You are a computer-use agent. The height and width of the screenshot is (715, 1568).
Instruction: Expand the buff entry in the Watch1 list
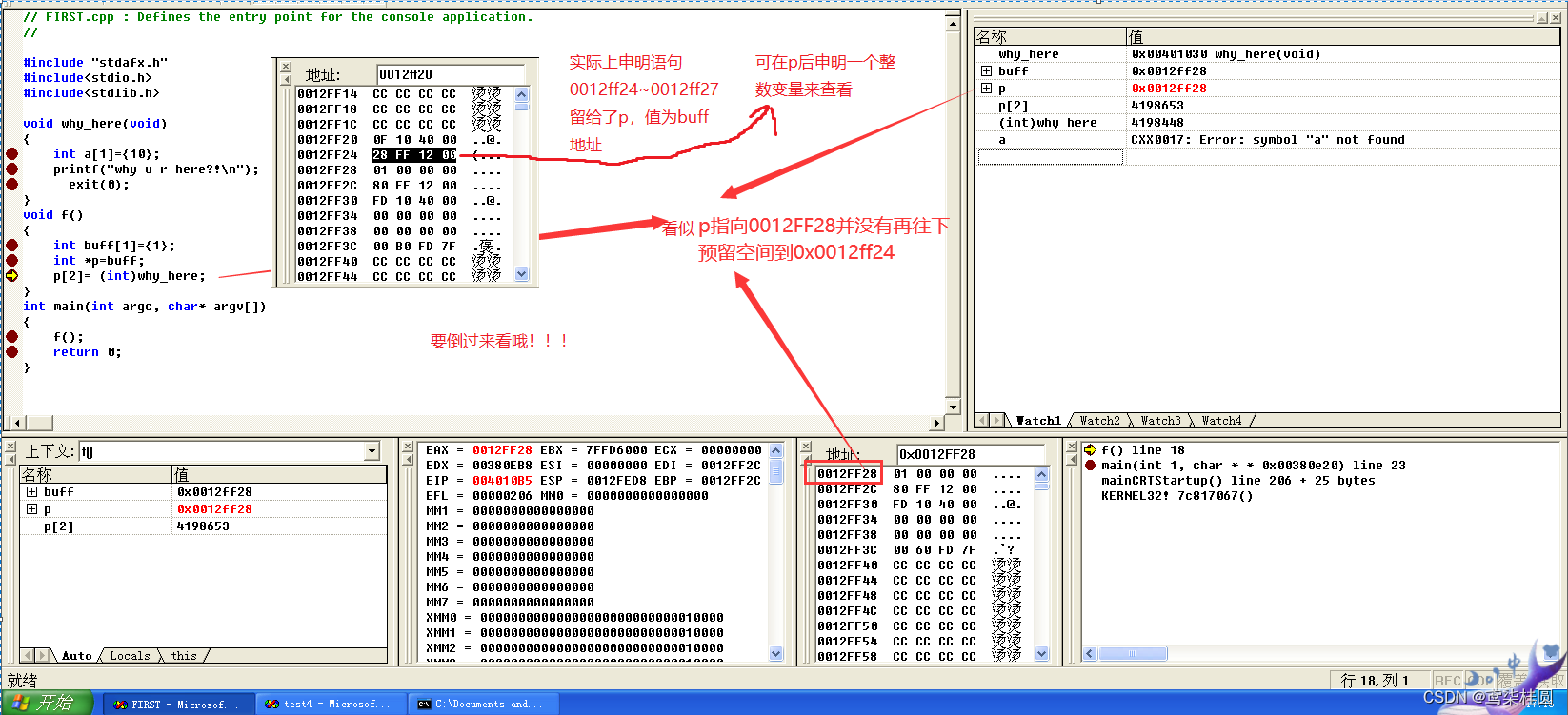click(x=986, y=71)
